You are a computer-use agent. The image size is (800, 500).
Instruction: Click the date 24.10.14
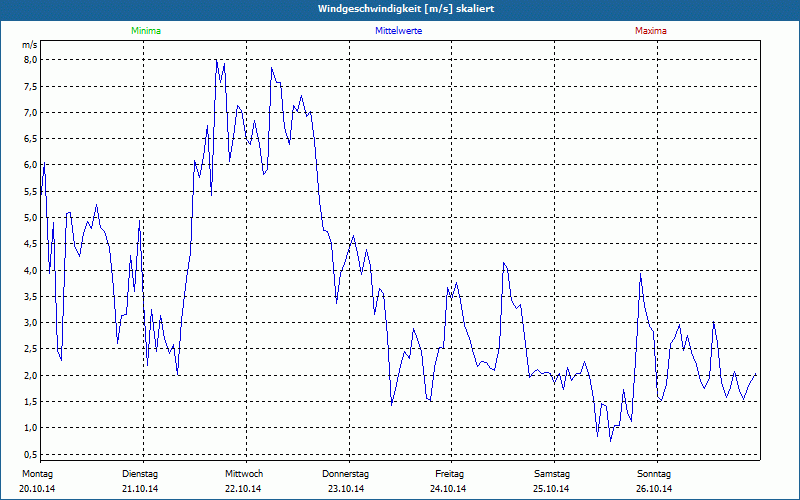click(448, 489)
